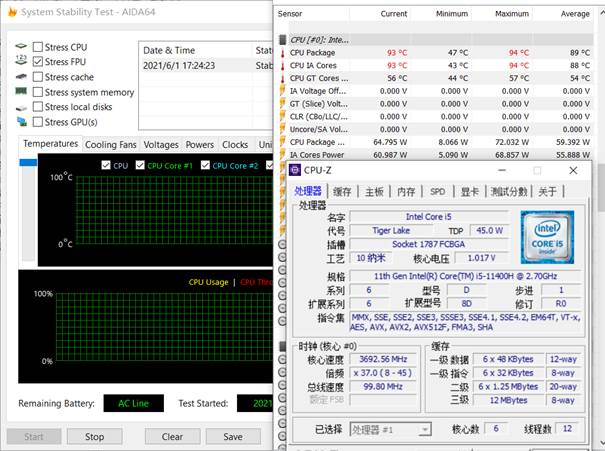605x451 pixels.
Task: Click the cache chip icon
Action: [21, 76]
